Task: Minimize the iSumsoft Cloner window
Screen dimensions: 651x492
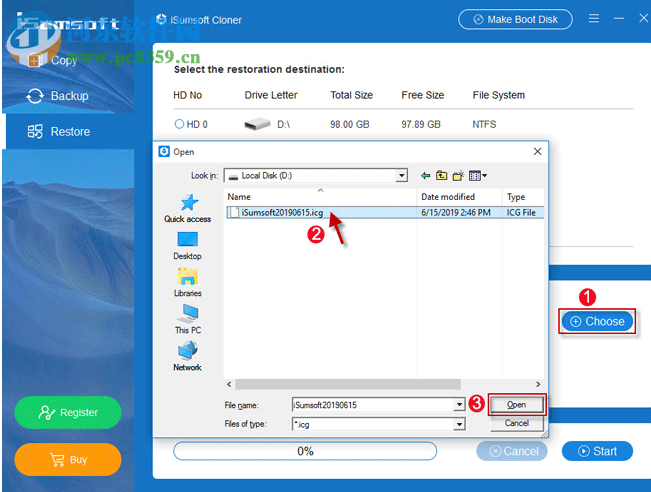Action: click(x=619, y=19)
